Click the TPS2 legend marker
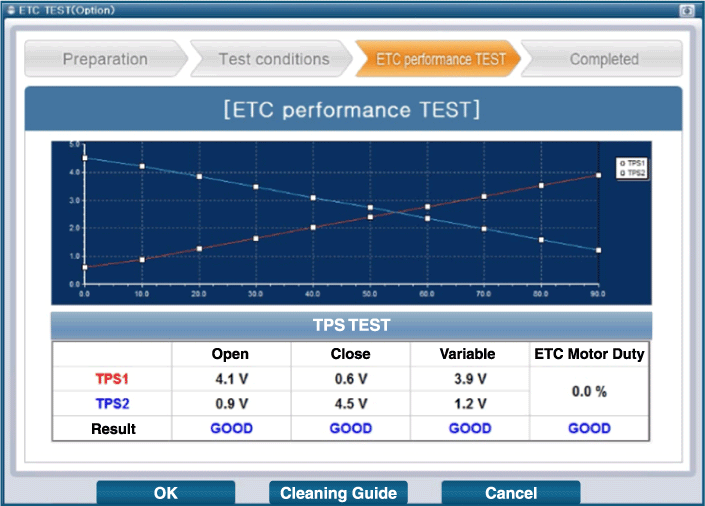This screenshot has width=705, height=506. [x=623, y=172]
